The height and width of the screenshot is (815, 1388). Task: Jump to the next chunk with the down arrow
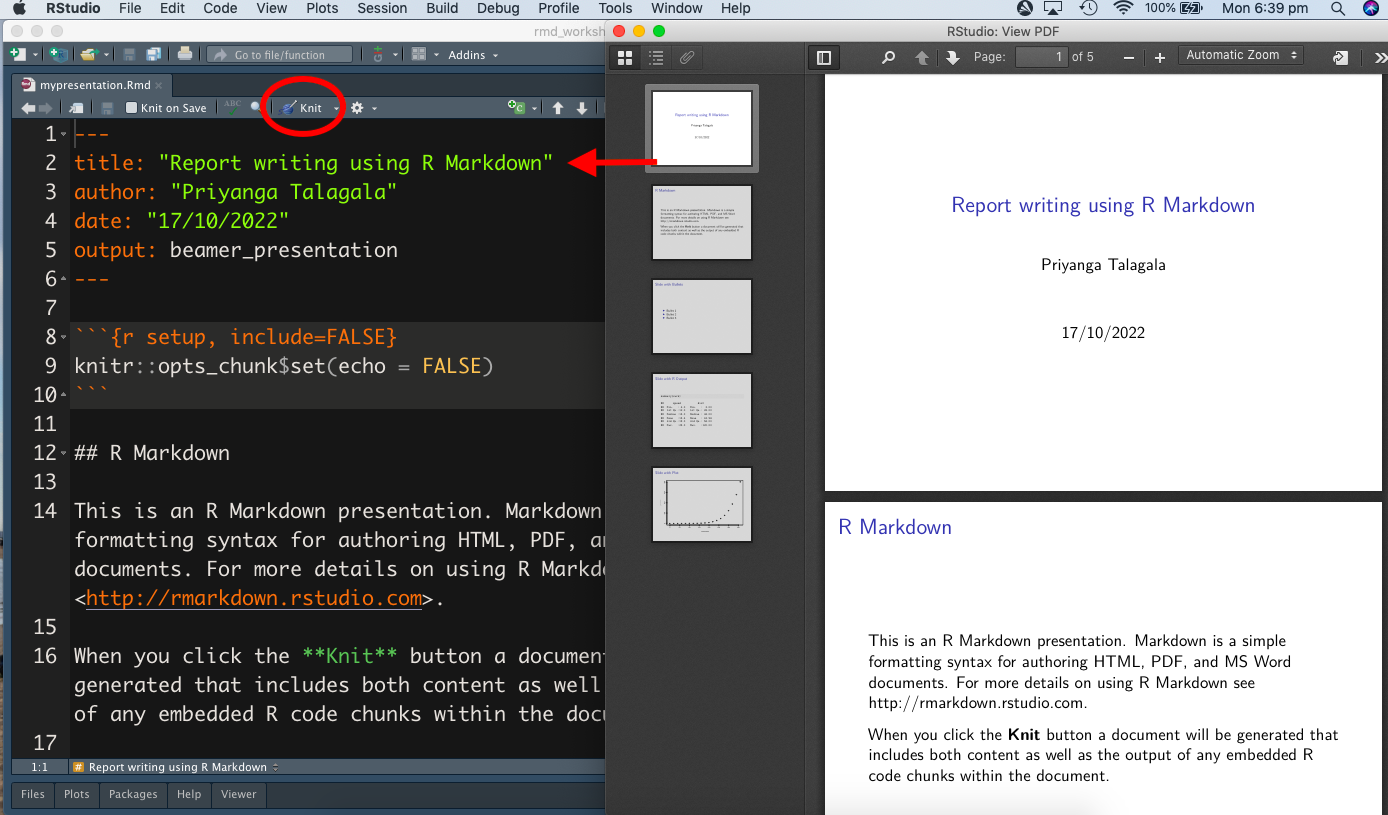click(x=581, y=108)
